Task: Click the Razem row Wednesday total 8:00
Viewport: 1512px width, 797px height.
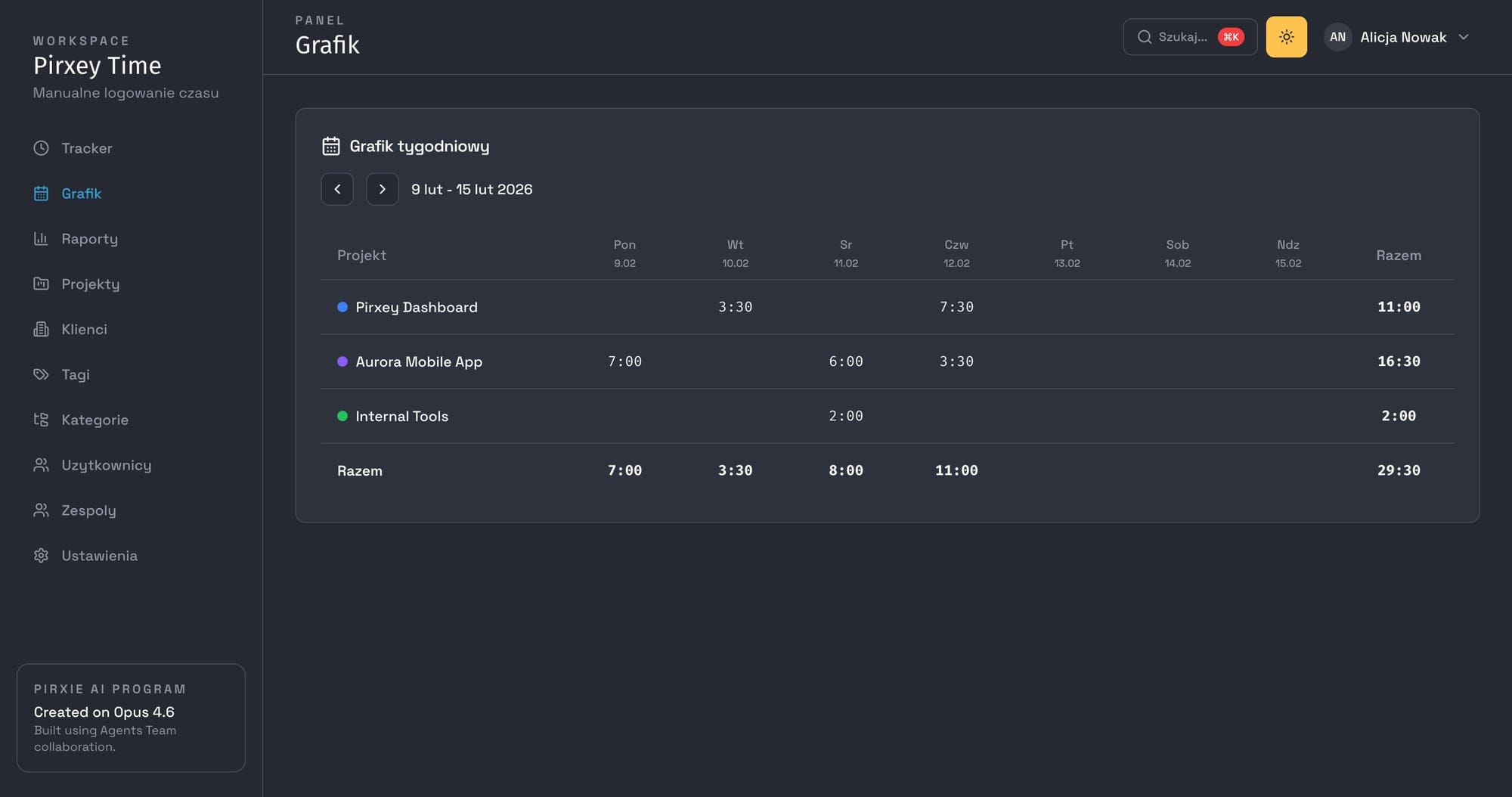Action: coord(846,470)
